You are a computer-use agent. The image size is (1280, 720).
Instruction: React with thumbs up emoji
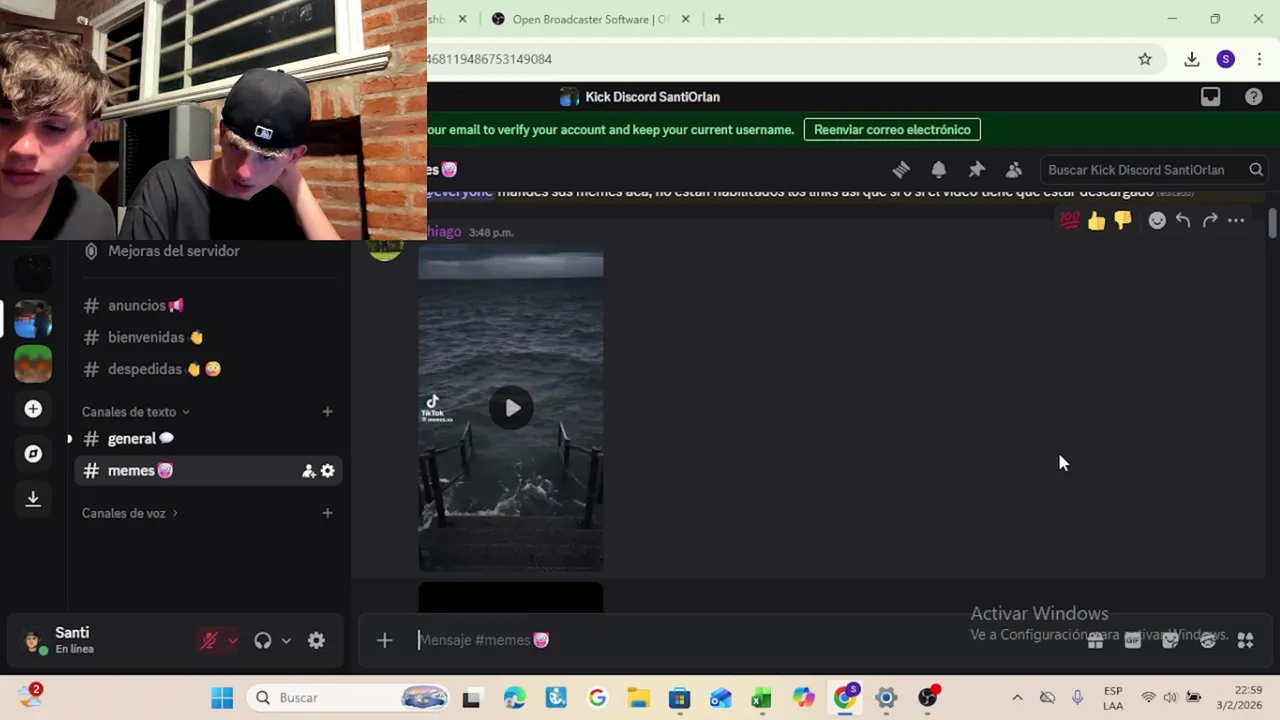pos(1097,221)
